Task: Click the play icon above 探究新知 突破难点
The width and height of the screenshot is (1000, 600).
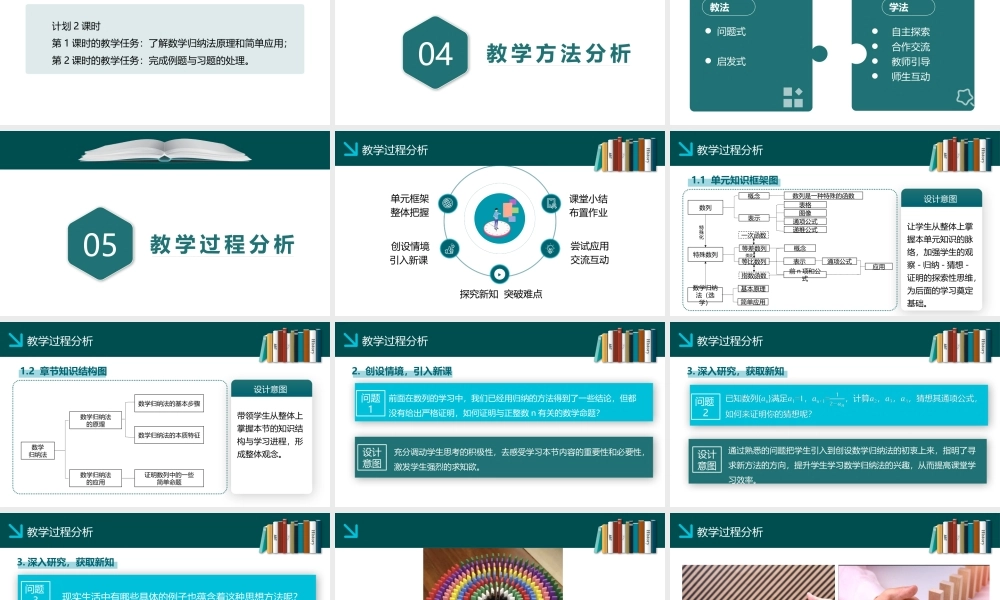Action: pyautogui.click(x=498, y=274)
